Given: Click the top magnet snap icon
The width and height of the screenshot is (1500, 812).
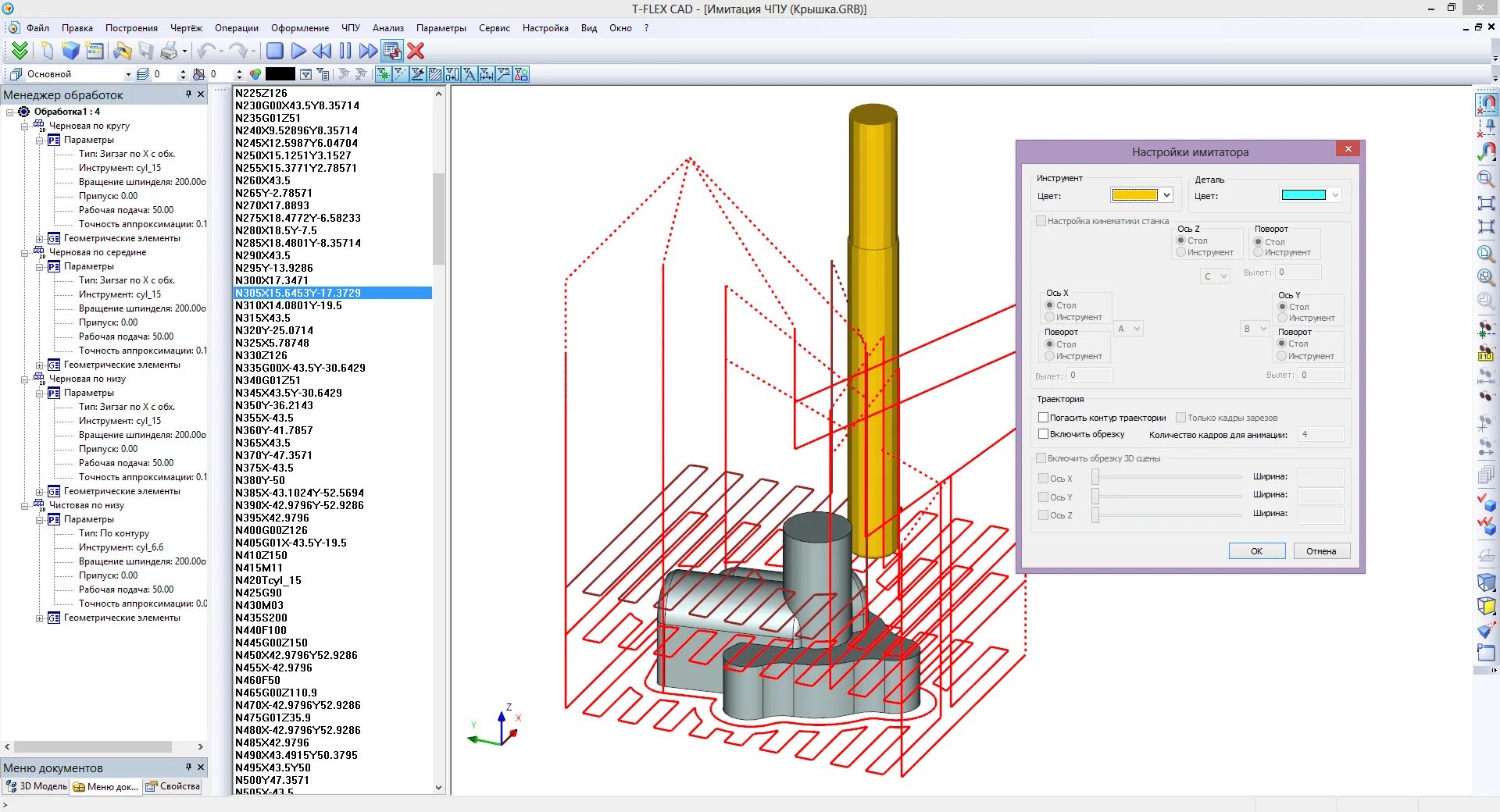Looking at the screenshot, I should tap(1487, 103).
